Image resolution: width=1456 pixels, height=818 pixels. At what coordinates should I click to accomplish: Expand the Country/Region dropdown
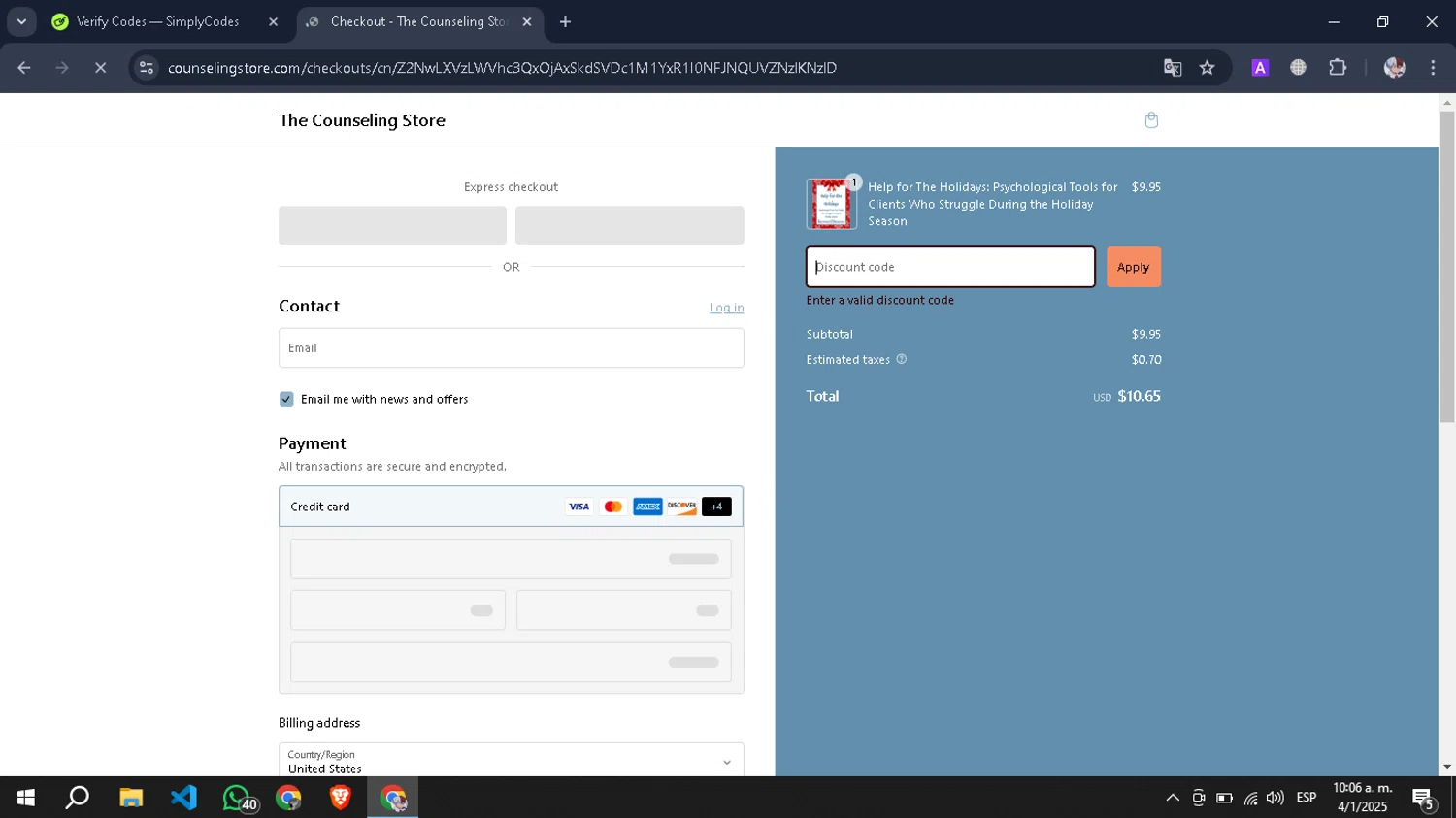click(x=512, y=761)
